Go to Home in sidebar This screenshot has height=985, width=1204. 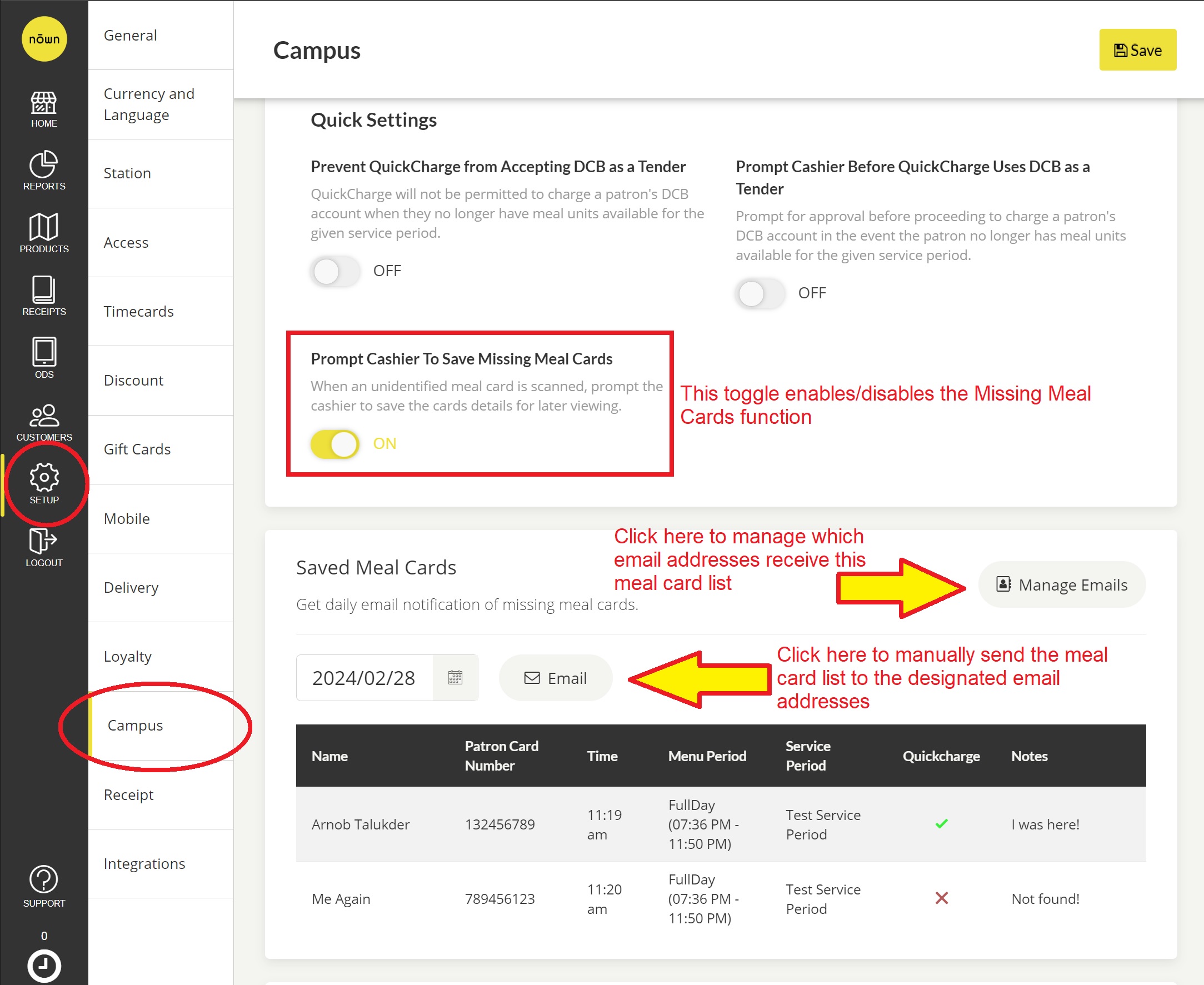(x=44, y=110)
